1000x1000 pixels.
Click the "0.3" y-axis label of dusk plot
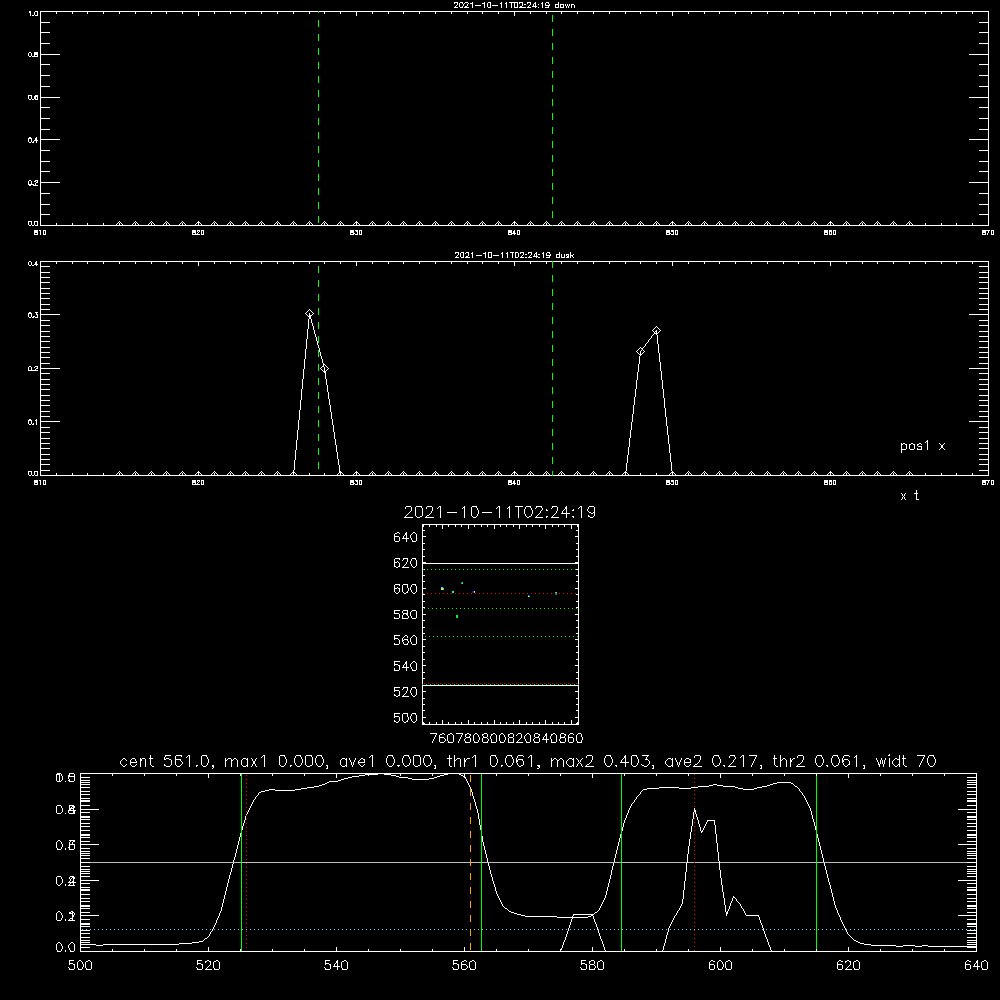[33, 315]
